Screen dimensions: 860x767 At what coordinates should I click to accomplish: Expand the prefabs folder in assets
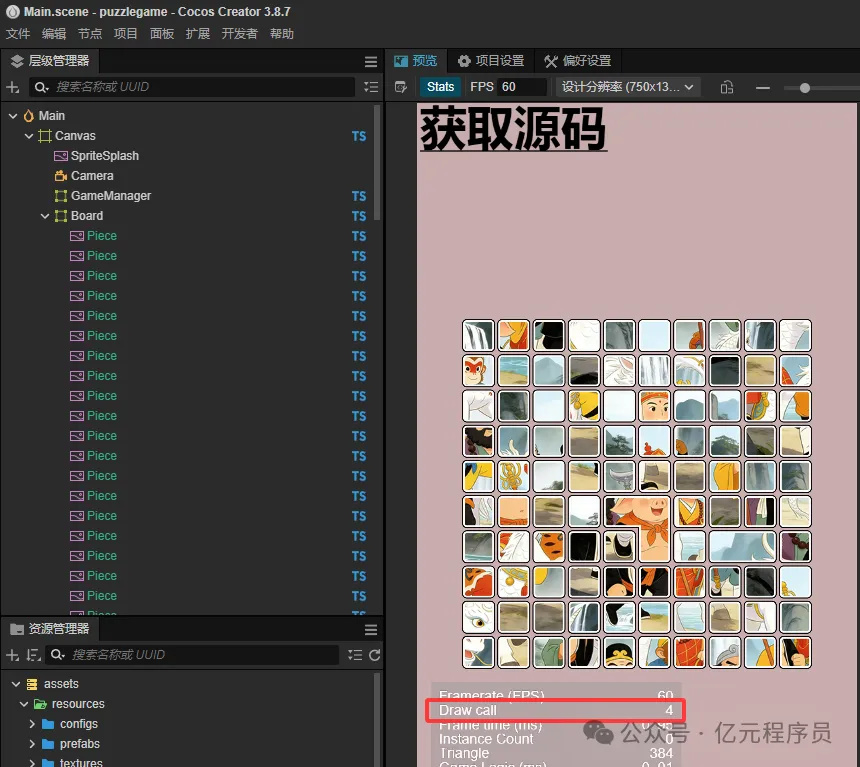[32, 744]
